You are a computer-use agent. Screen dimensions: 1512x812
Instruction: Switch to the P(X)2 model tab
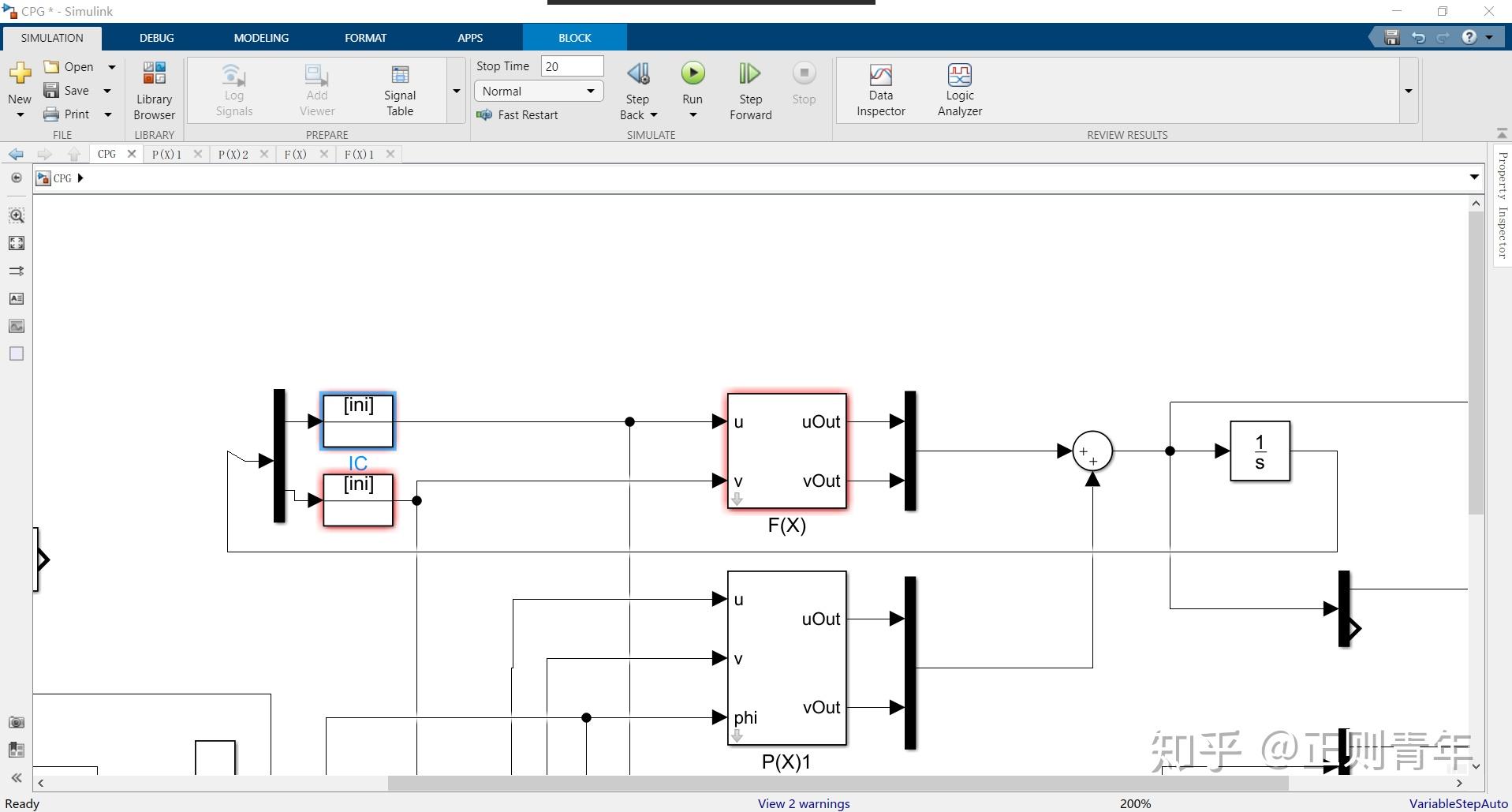click(233, 155)
